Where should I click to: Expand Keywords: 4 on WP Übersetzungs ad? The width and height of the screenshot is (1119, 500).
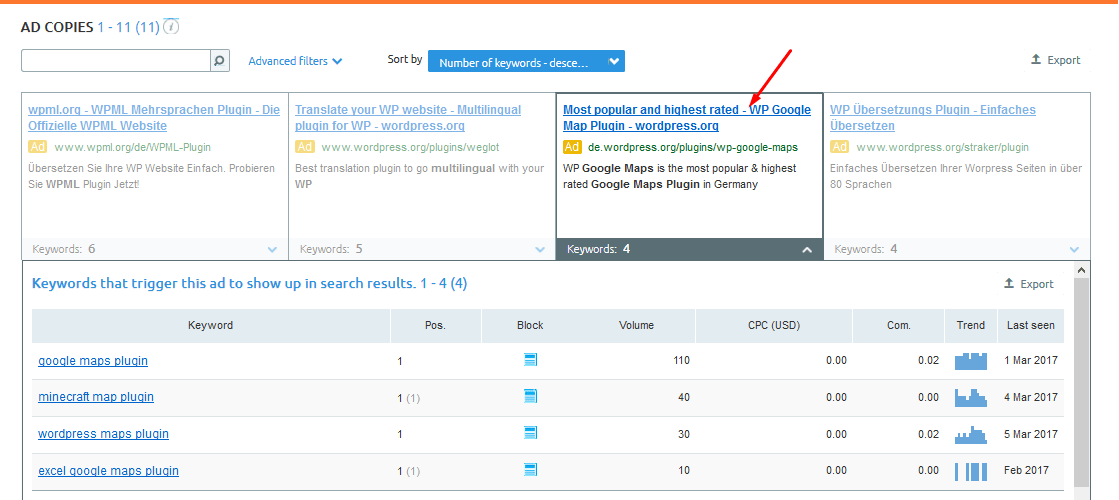coord(957,249)
